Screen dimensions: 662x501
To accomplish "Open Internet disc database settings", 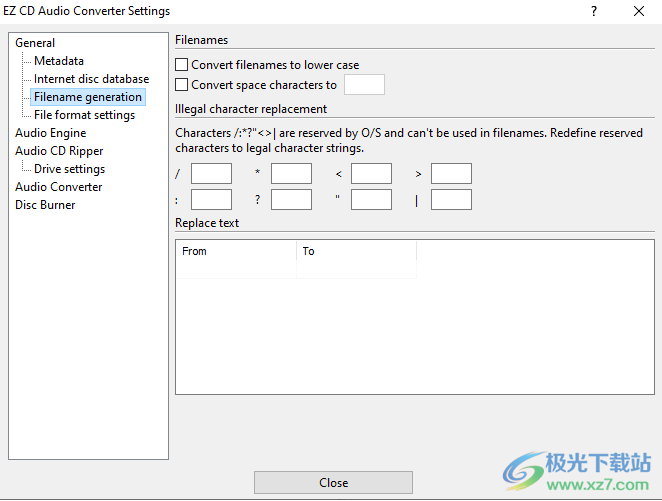I will [91, 79].
